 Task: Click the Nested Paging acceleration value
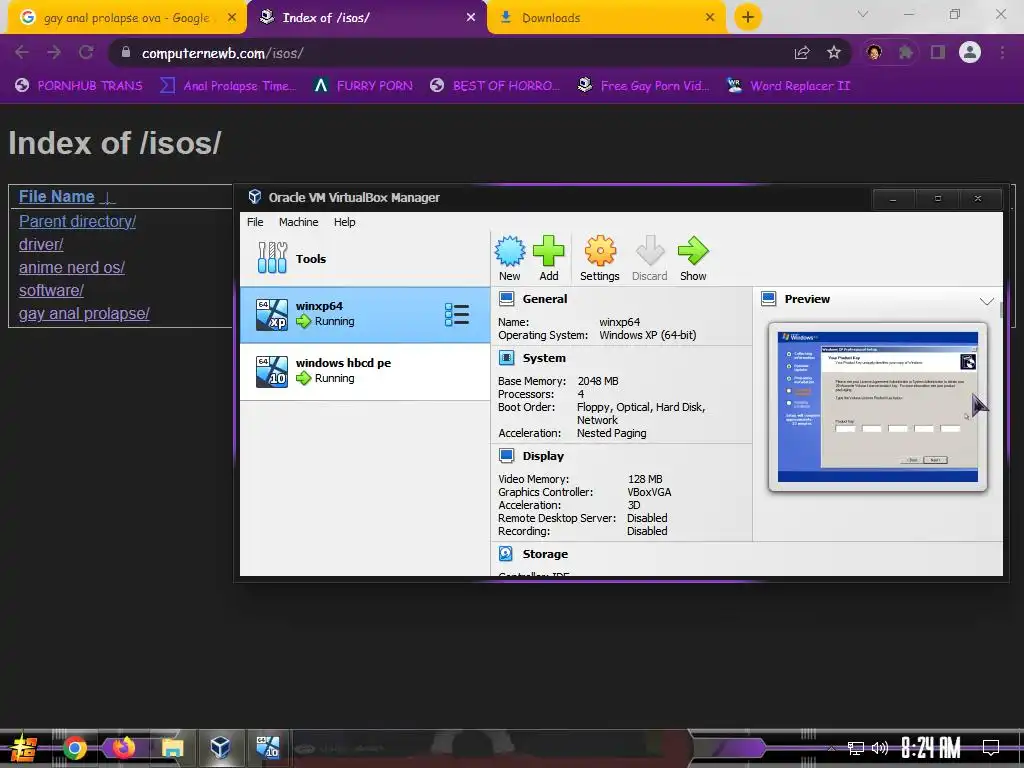click(x=611, y=433)
